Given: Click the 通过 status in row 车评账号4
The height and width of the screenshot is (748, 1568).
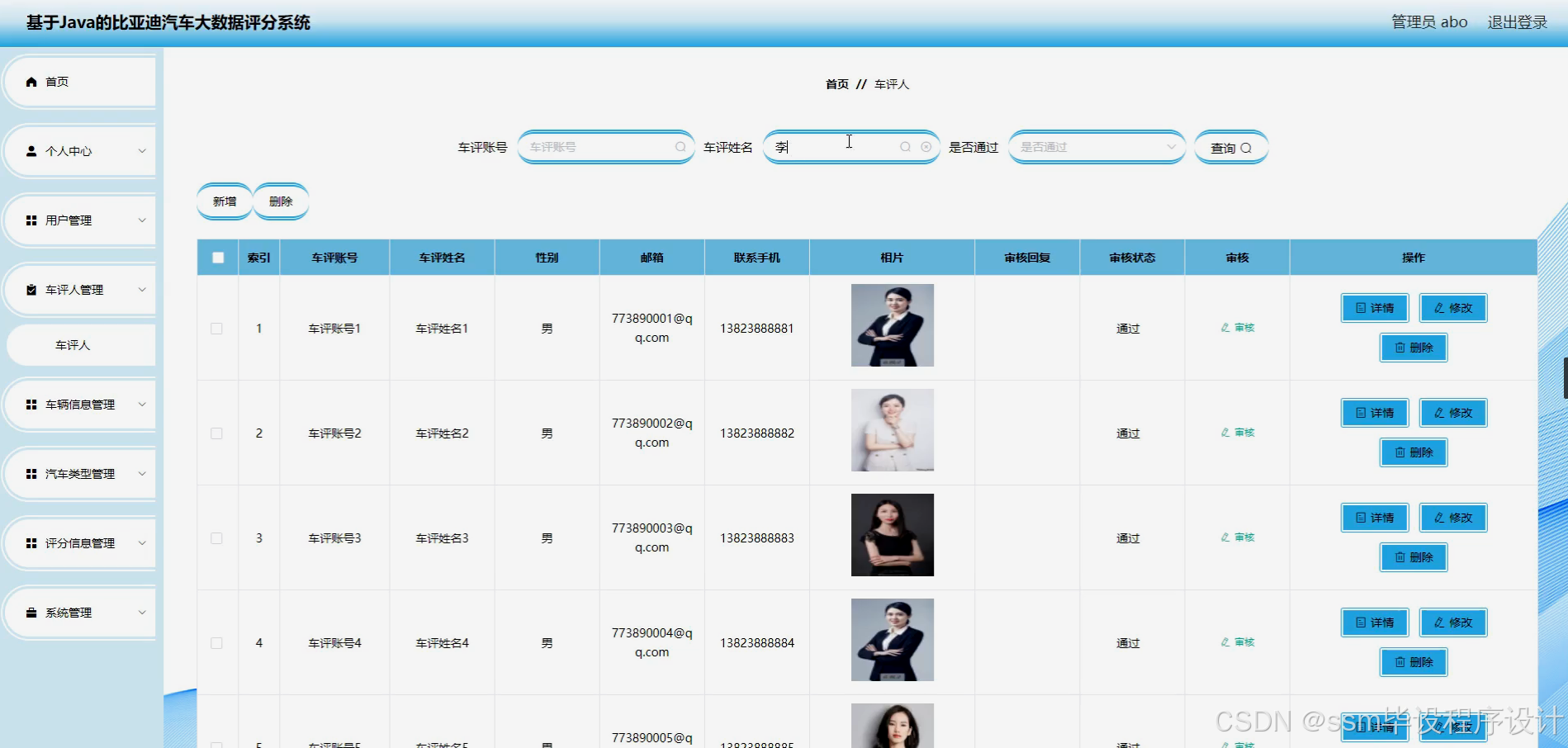Looking at the screenshot, I should pos(1128,643).
